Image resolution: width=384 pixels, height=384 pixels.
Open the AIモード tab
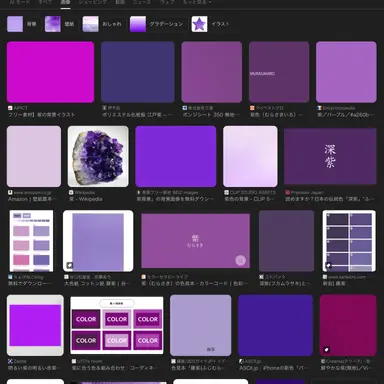click(19, 2)
